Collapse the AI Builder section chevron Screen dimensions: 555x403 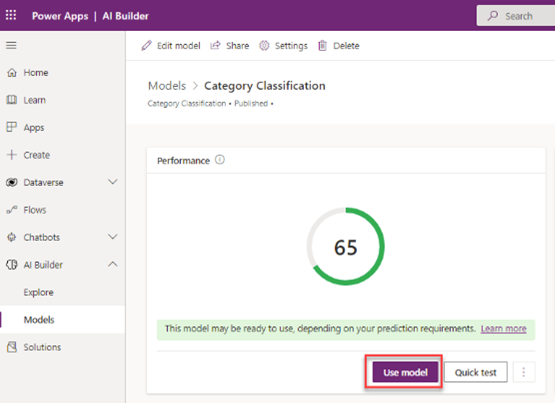click(x=113, y=264)
